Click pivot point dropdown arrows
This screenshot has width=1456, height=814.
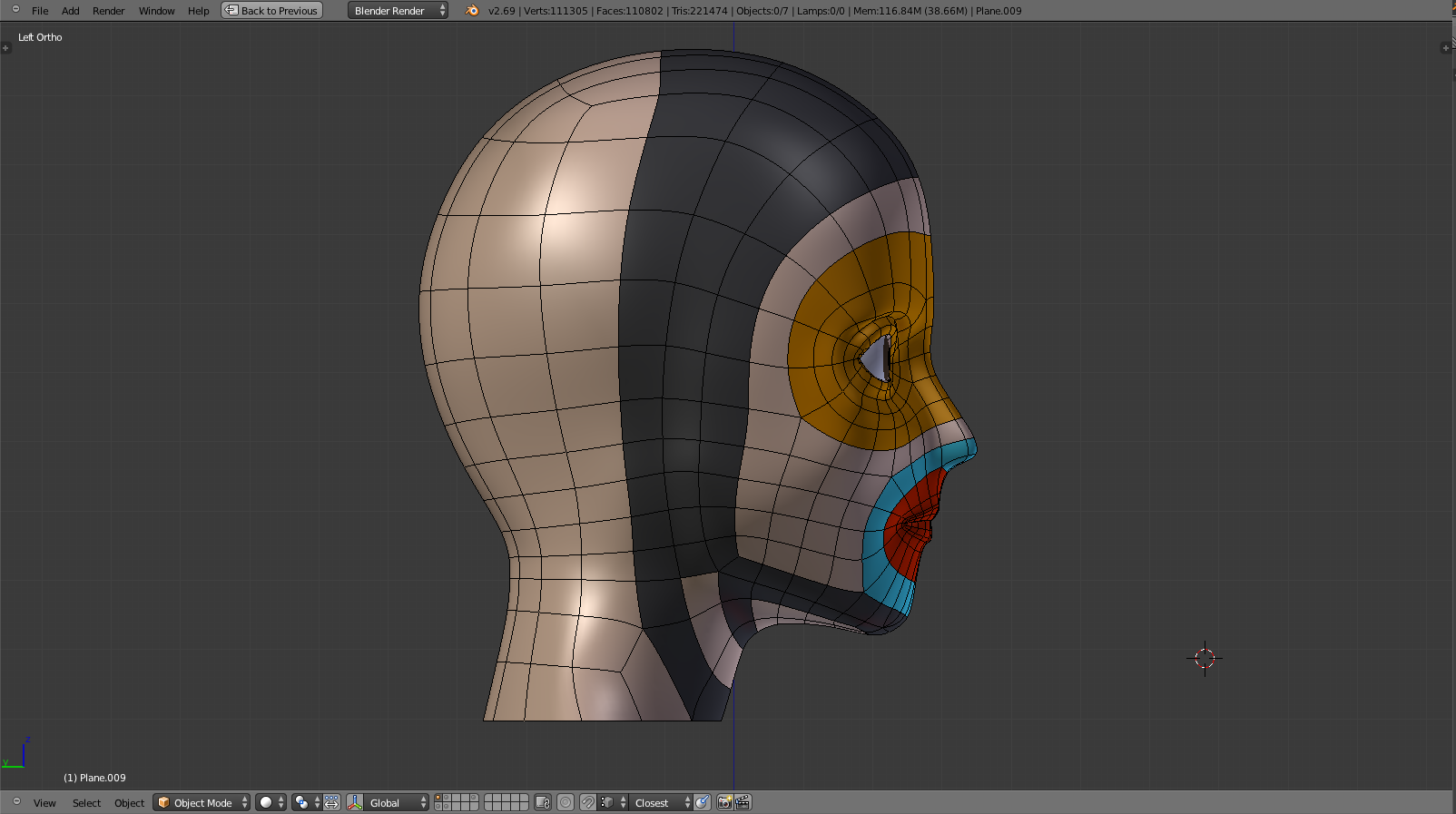pos(317,802)
